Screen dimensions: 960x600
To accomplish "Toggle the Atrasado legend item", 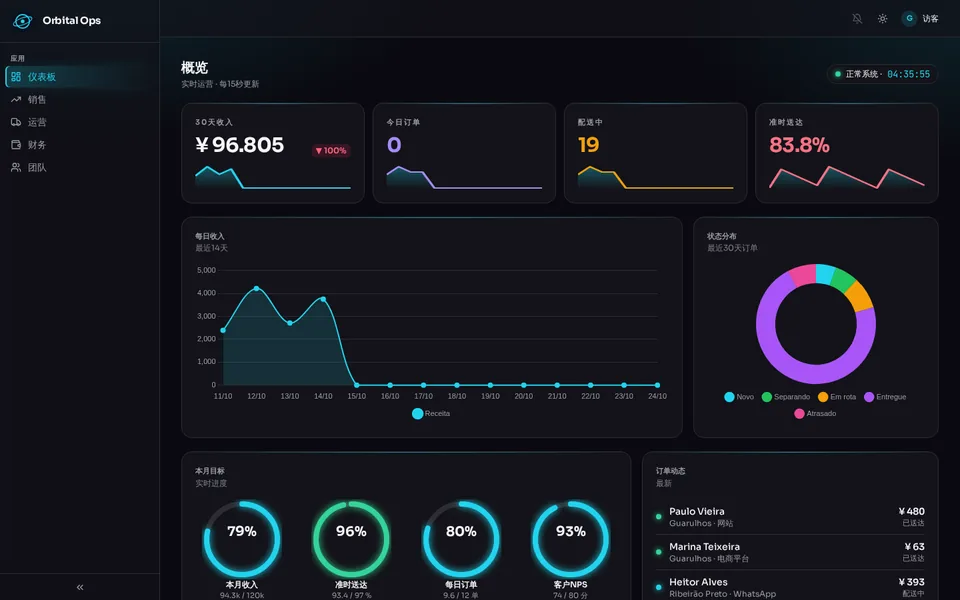I will coord(815,413).
